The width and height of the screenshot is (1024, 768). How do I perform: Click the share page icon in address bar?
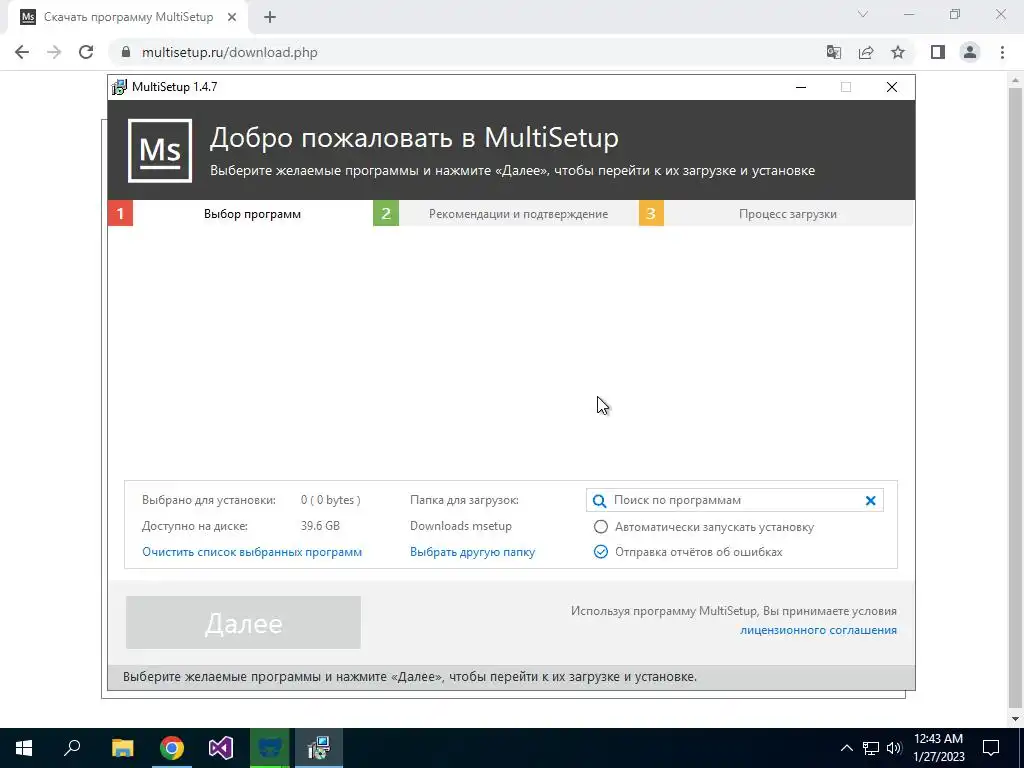tap(866, 52)
